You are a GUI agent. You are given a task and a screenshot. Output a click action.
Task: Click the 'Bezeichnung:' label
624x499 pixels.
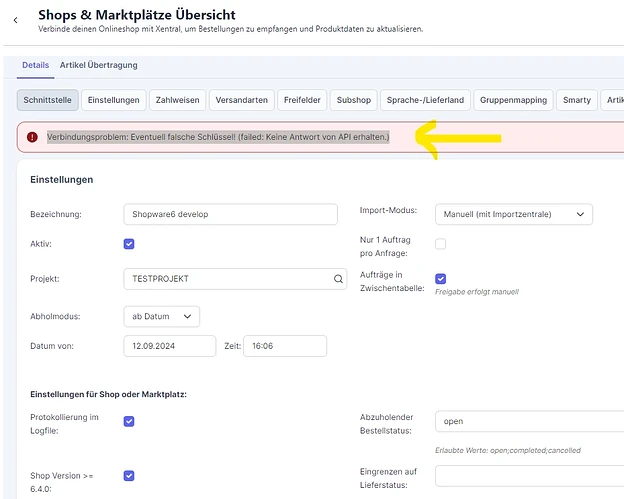coord(56,214)
